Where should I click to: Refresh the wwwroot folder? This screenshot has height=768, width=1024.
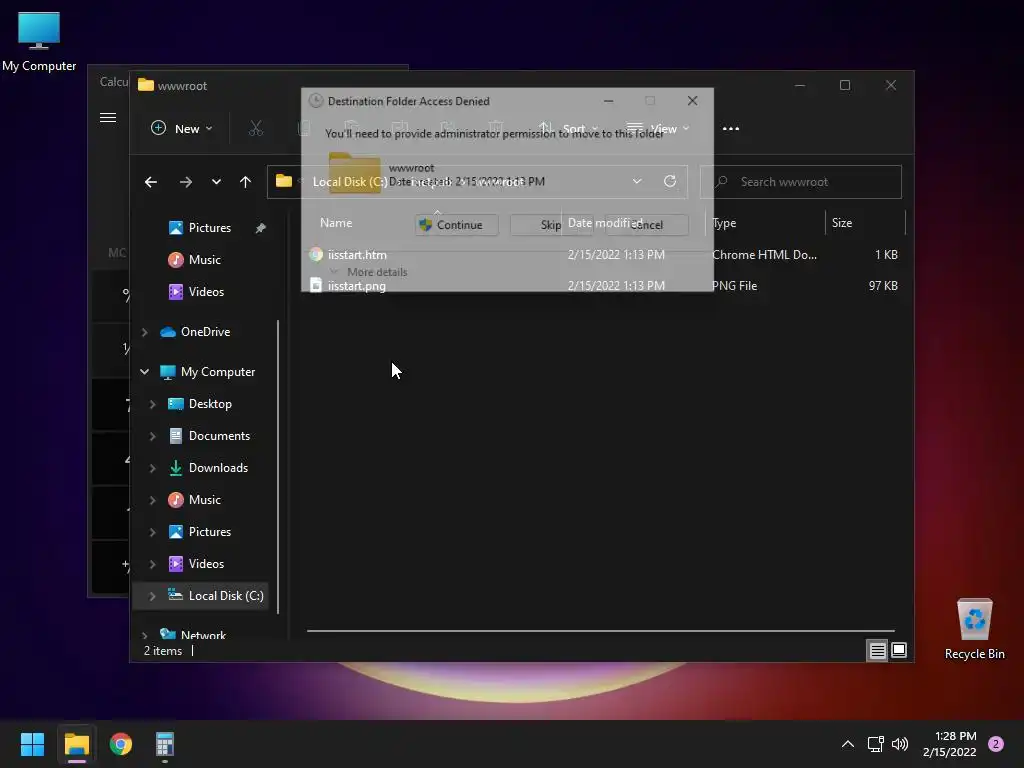[670, 181]
